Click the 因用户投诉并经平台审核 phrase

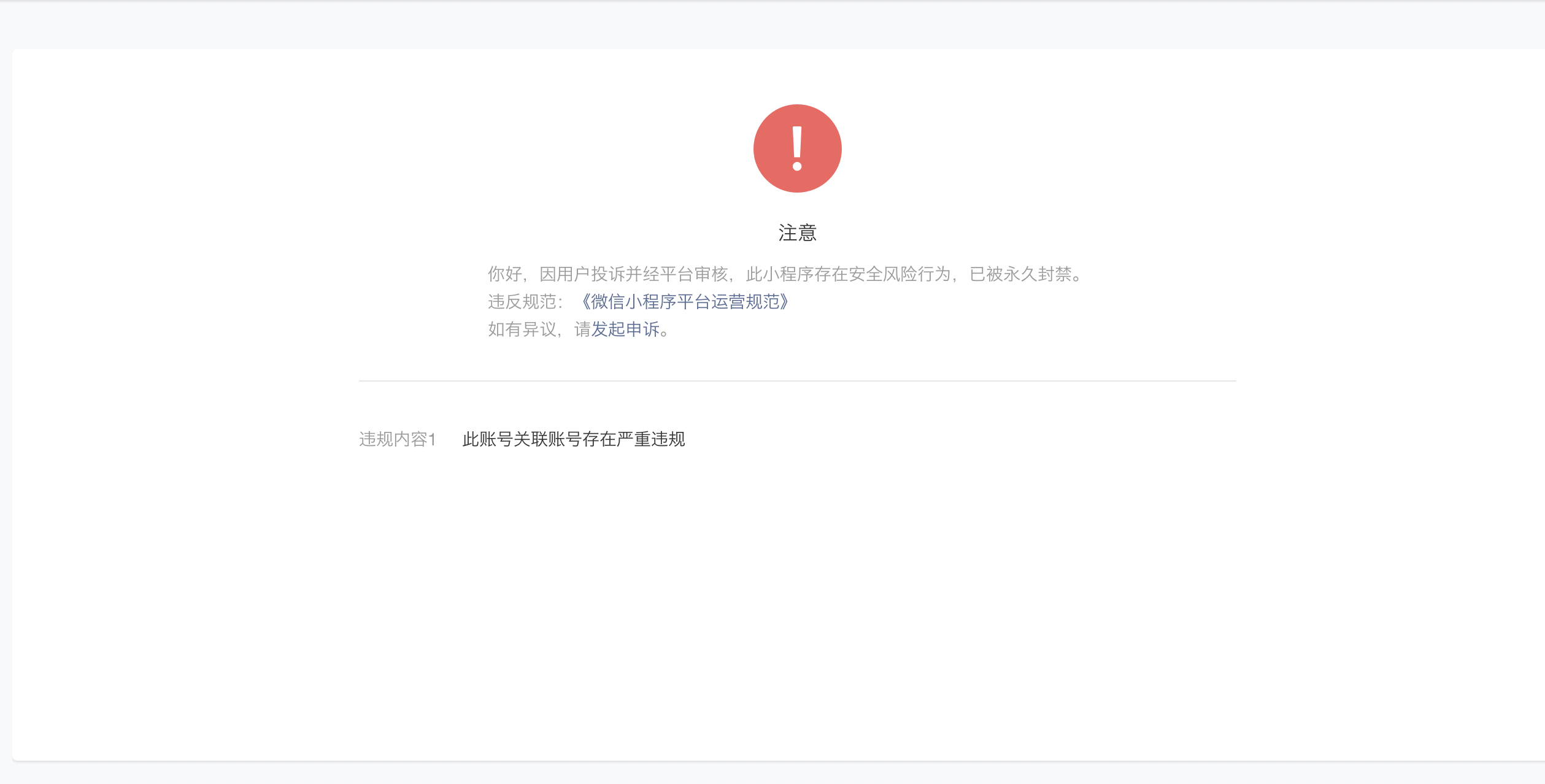[x=633, y=274]
